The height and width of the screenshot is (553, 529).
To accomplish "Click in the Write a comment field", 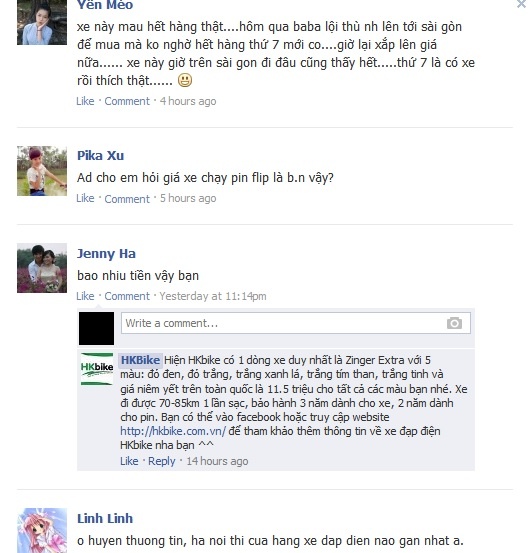I will [x=296, y=323].
